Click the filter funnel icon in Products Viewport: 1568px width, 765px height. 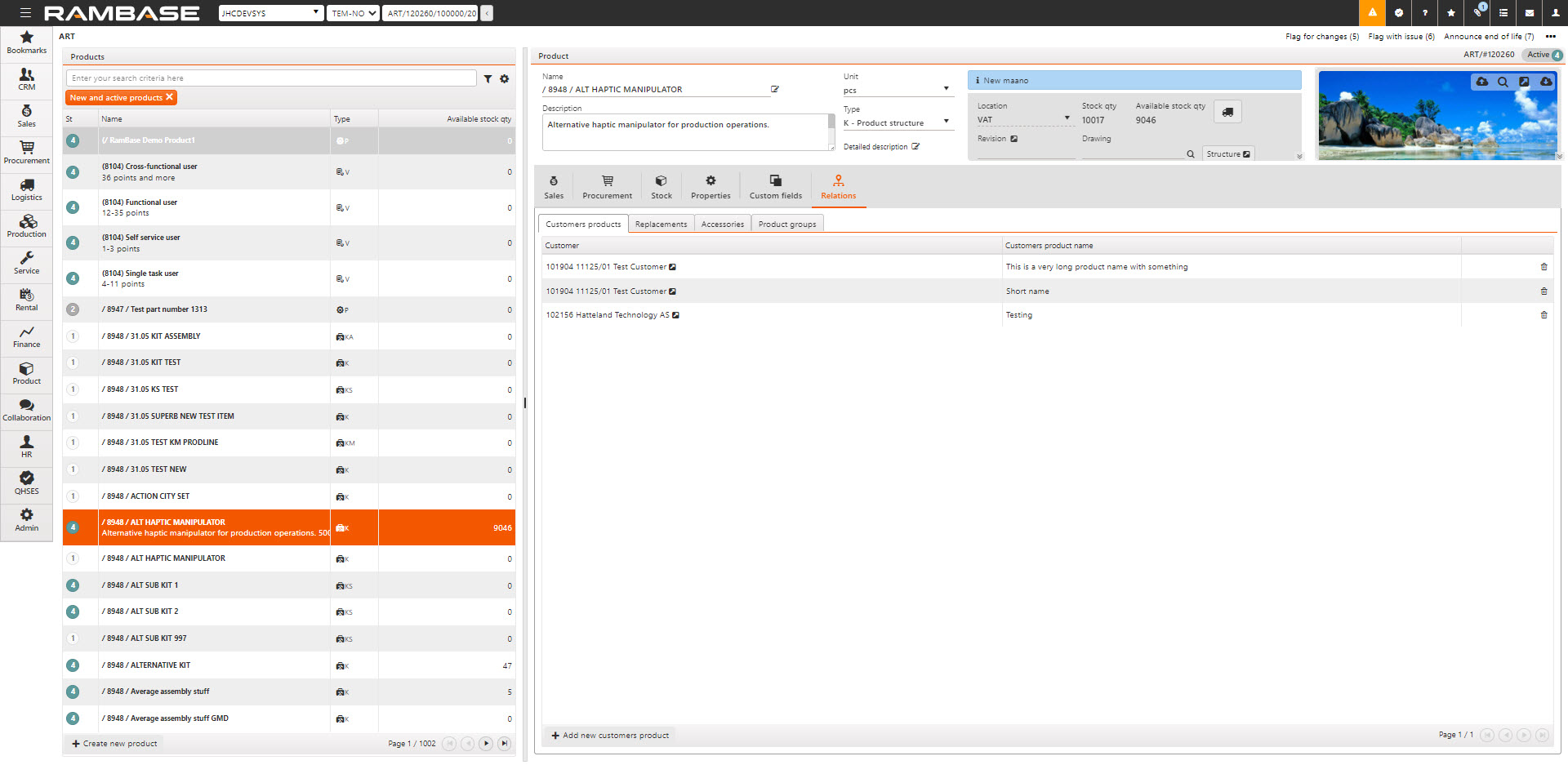tap(488, 79)
